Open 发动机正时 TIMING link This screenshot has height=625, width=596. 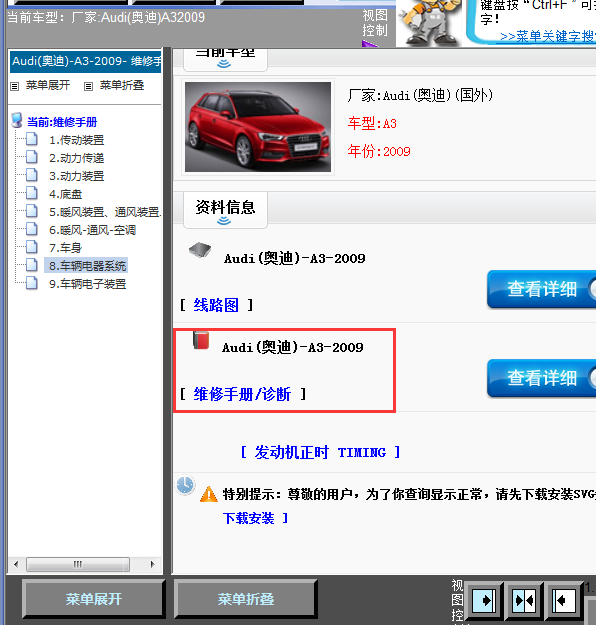(321, 452)
